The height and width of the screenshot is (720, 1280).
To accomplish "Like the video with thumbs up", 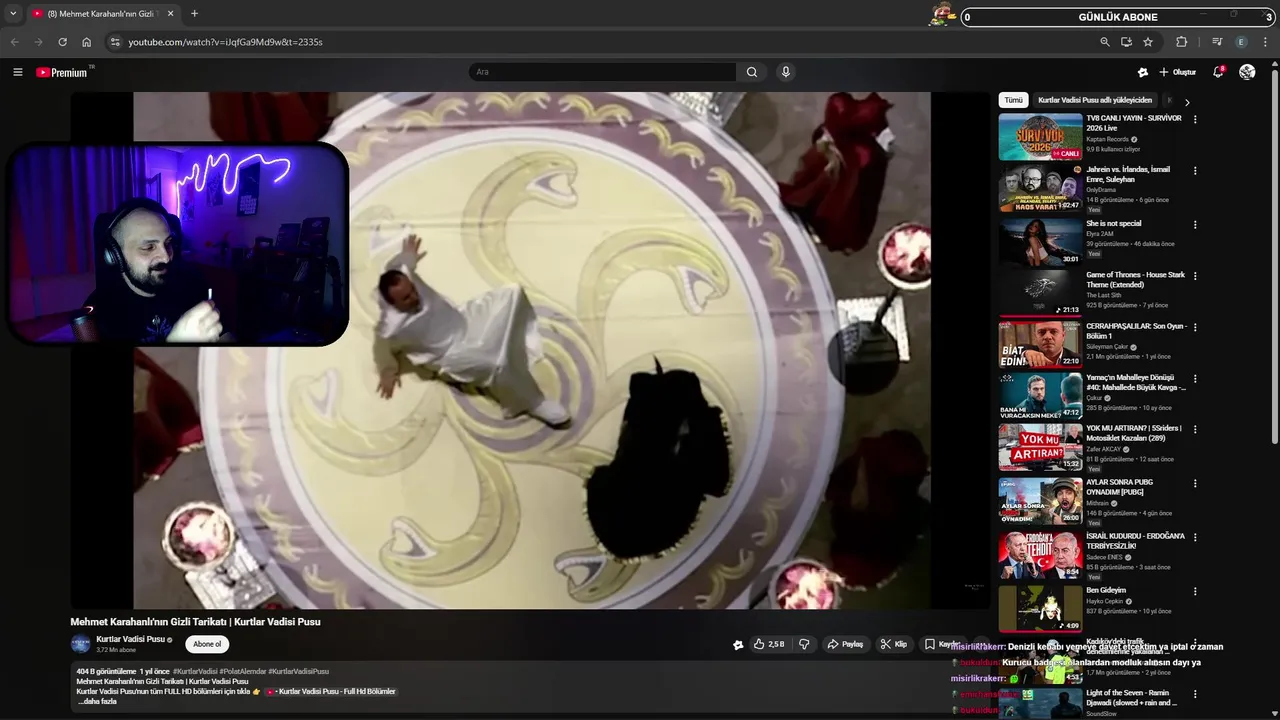I will click(768, 645).
